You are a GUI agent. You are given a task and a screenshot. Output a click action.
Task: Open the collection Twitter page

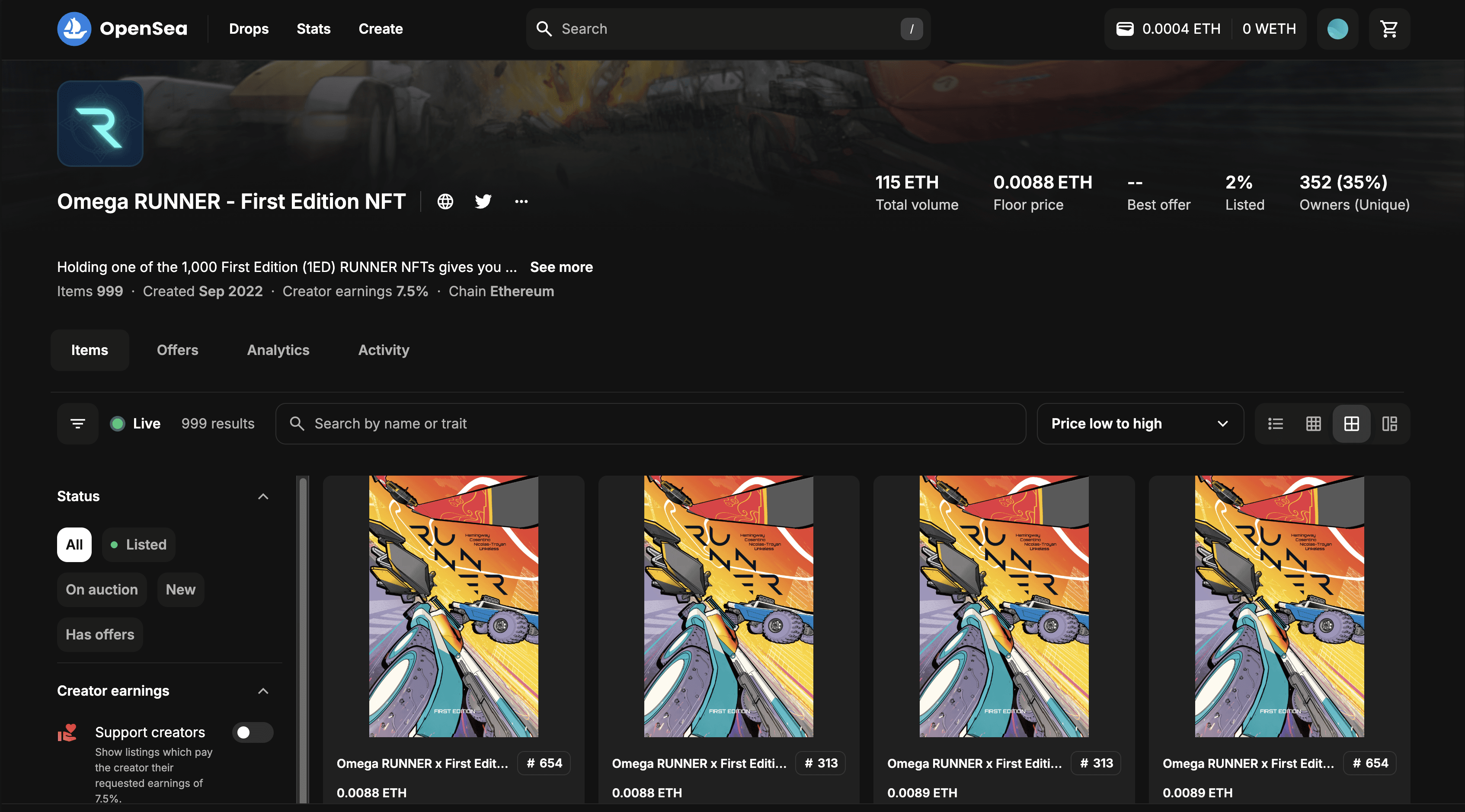(483, 201)
